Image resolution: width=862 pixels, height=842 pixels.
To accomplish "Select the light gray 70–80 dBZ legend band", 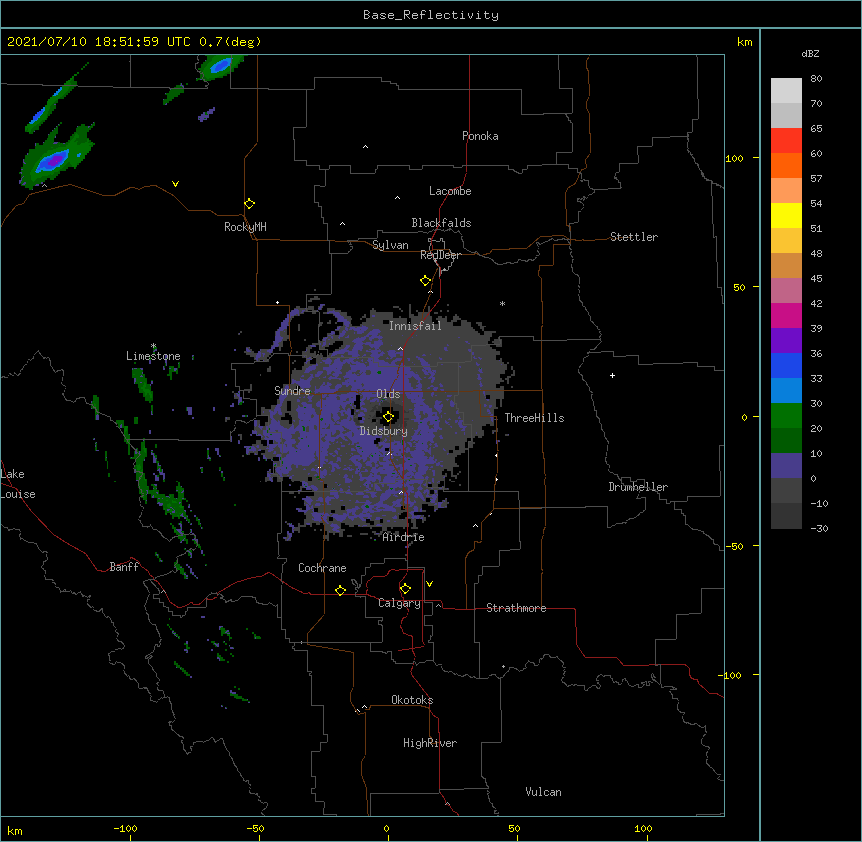I will pos(786,91).
